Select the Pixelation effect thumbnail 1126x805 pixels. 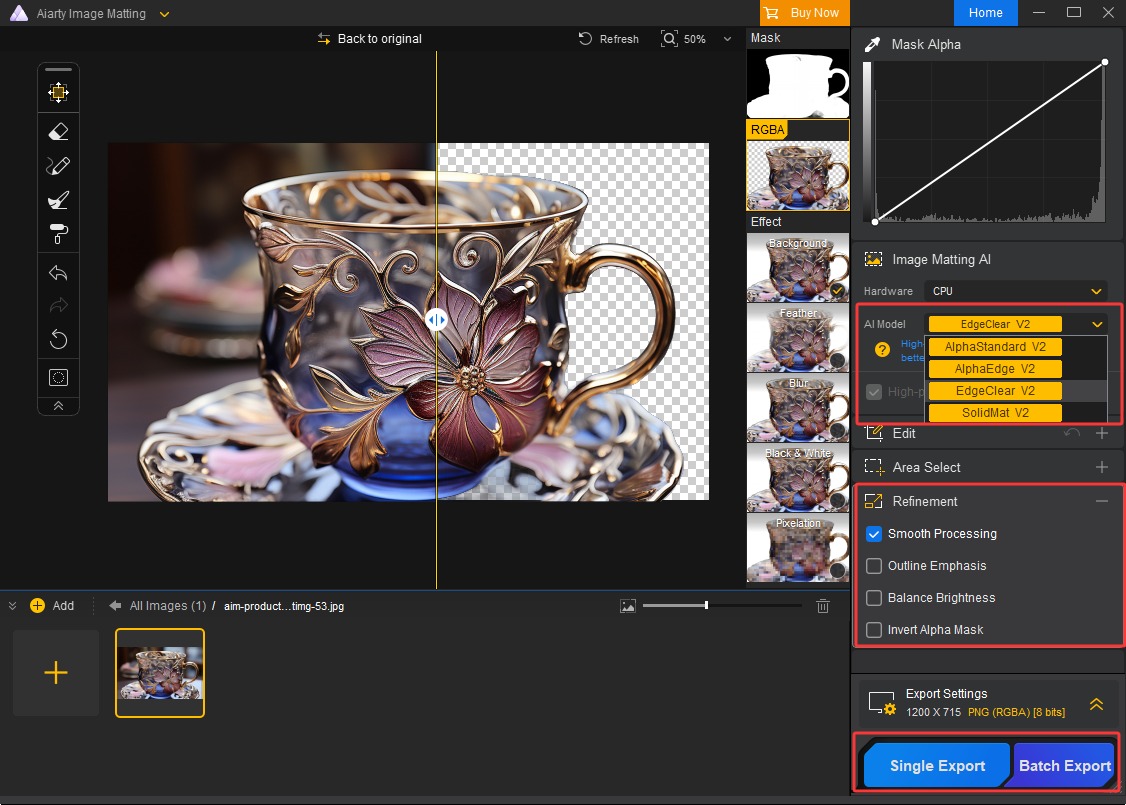point(798,549)
